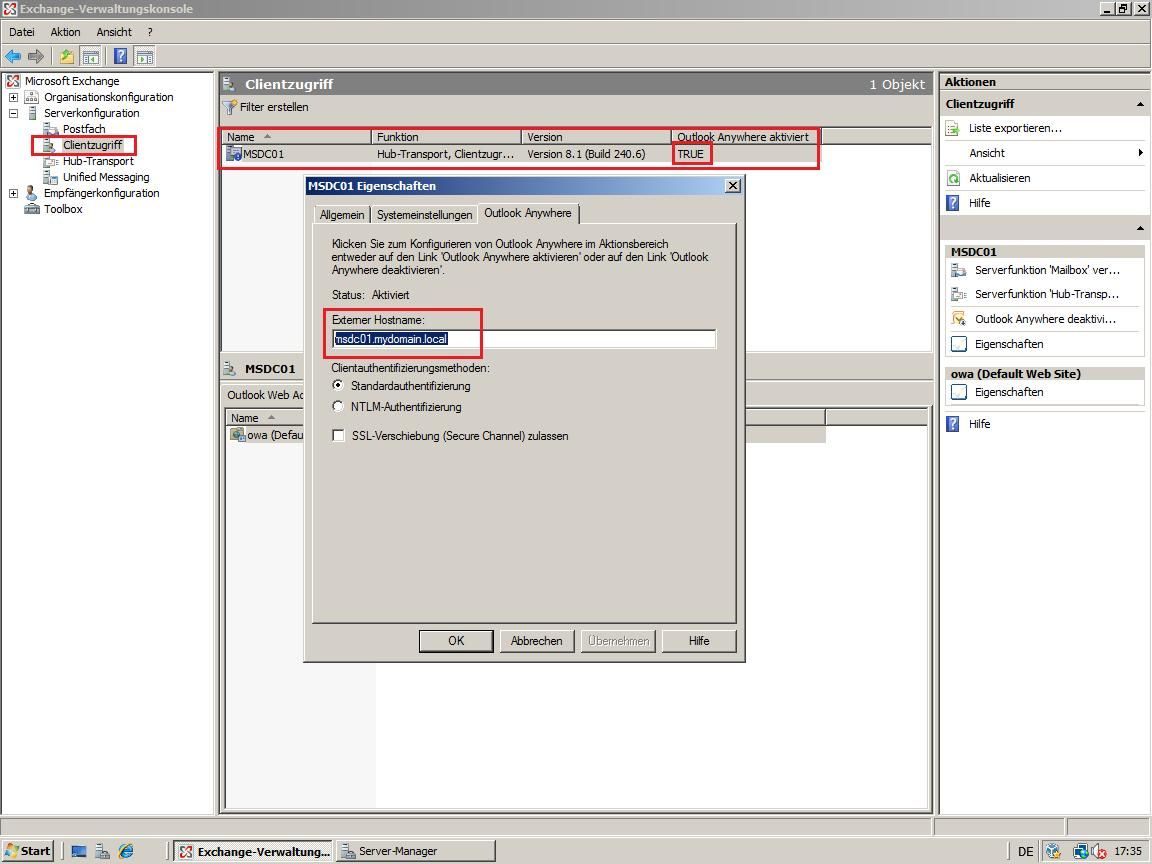Click the DE language indicator in tray
The image size is (1152, 864).
pyautogui.click(x=1026, y=852)
